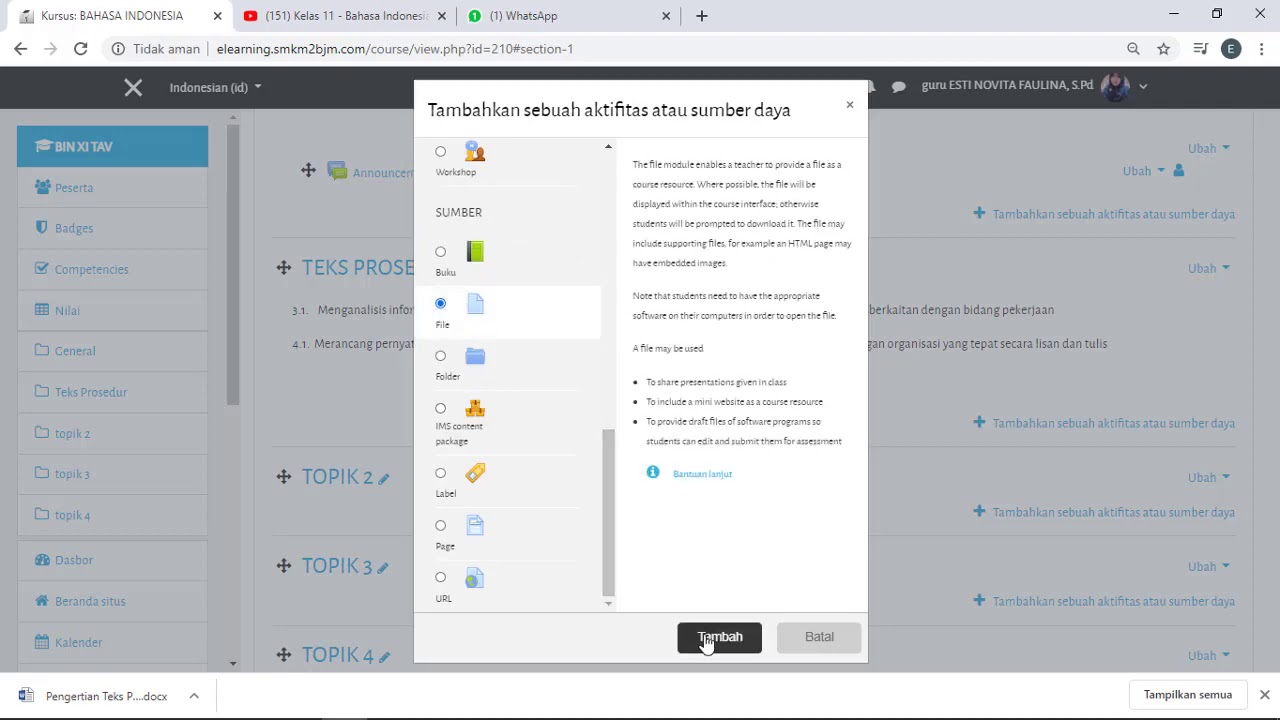This screenshot has width=1280, height=720.
Task: Select the Label resource radio button
Action: (x=440, y=473)
